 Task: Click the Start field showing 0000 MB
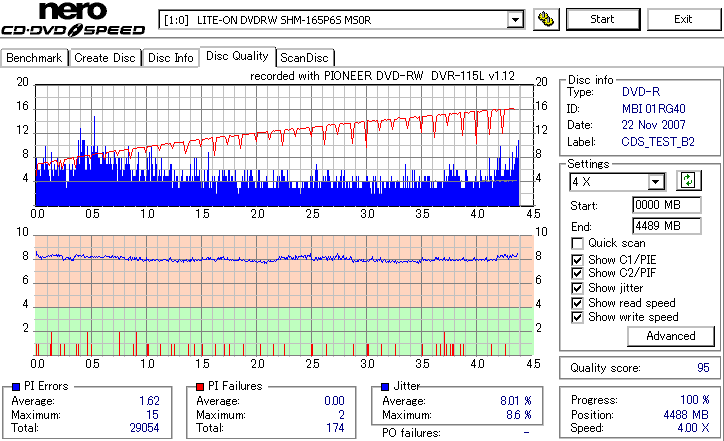point(667,205)
